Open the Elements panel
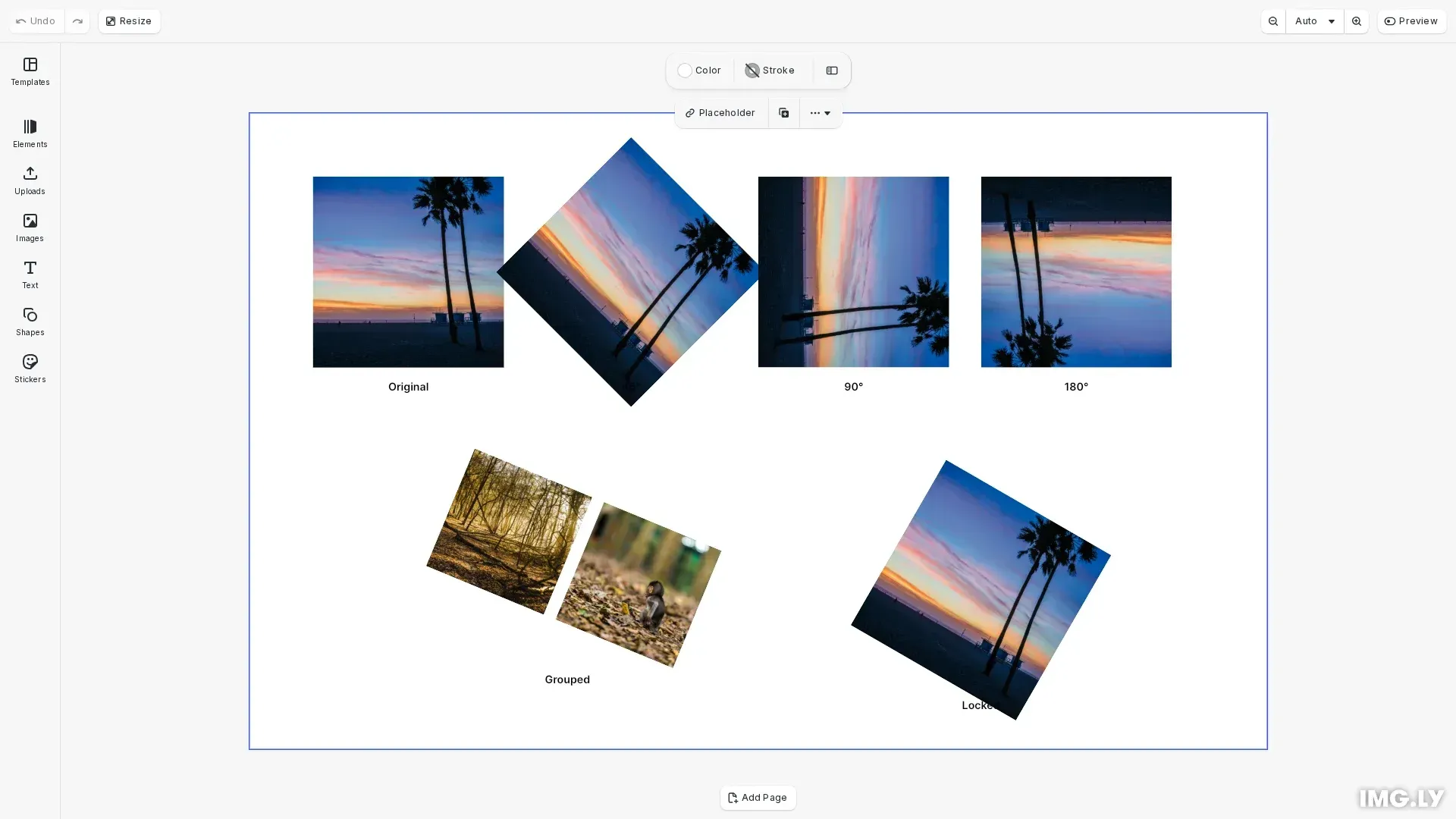1456x819 pixels. click(30, 133)
